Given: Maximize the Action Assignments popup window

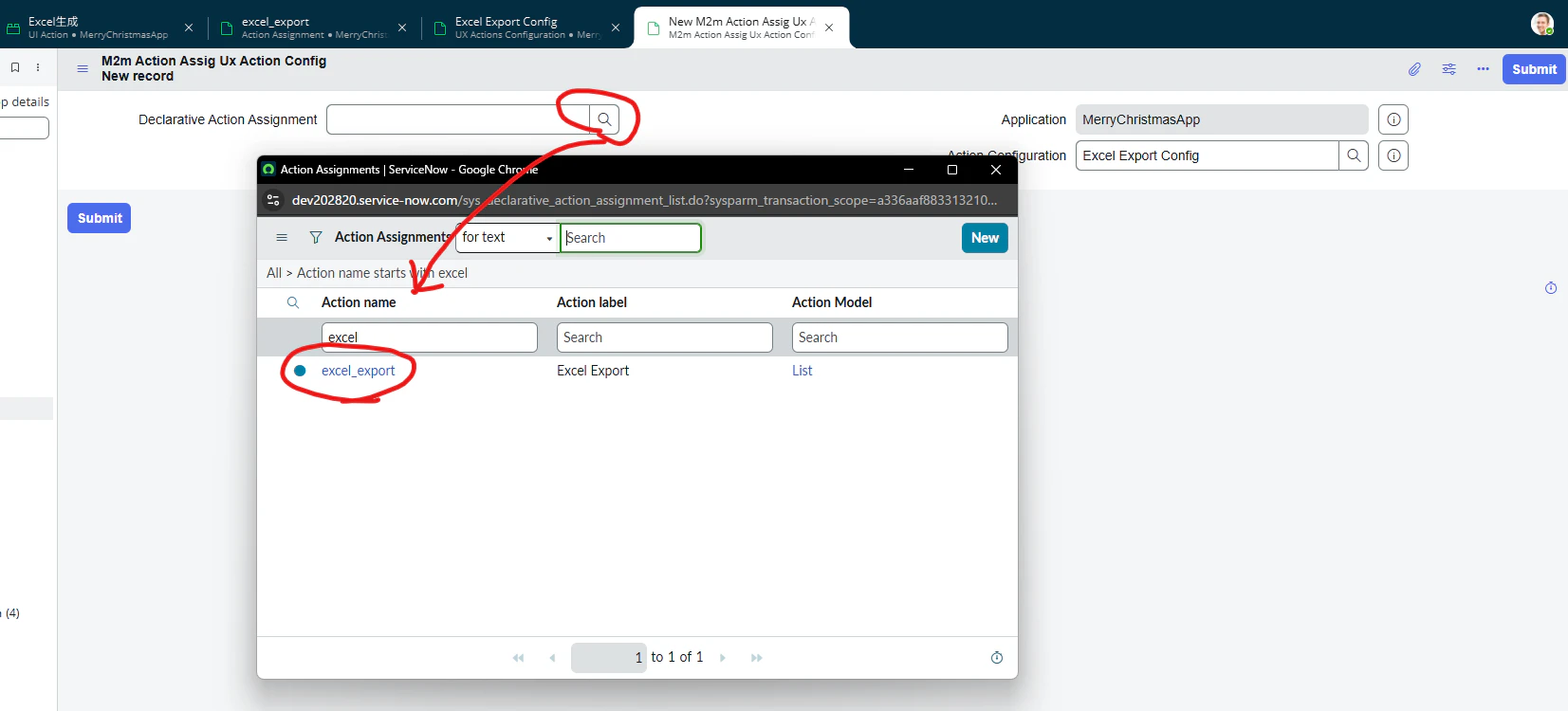Looking at the screenshot, I should pyautogui.click(x=952, y=170).
